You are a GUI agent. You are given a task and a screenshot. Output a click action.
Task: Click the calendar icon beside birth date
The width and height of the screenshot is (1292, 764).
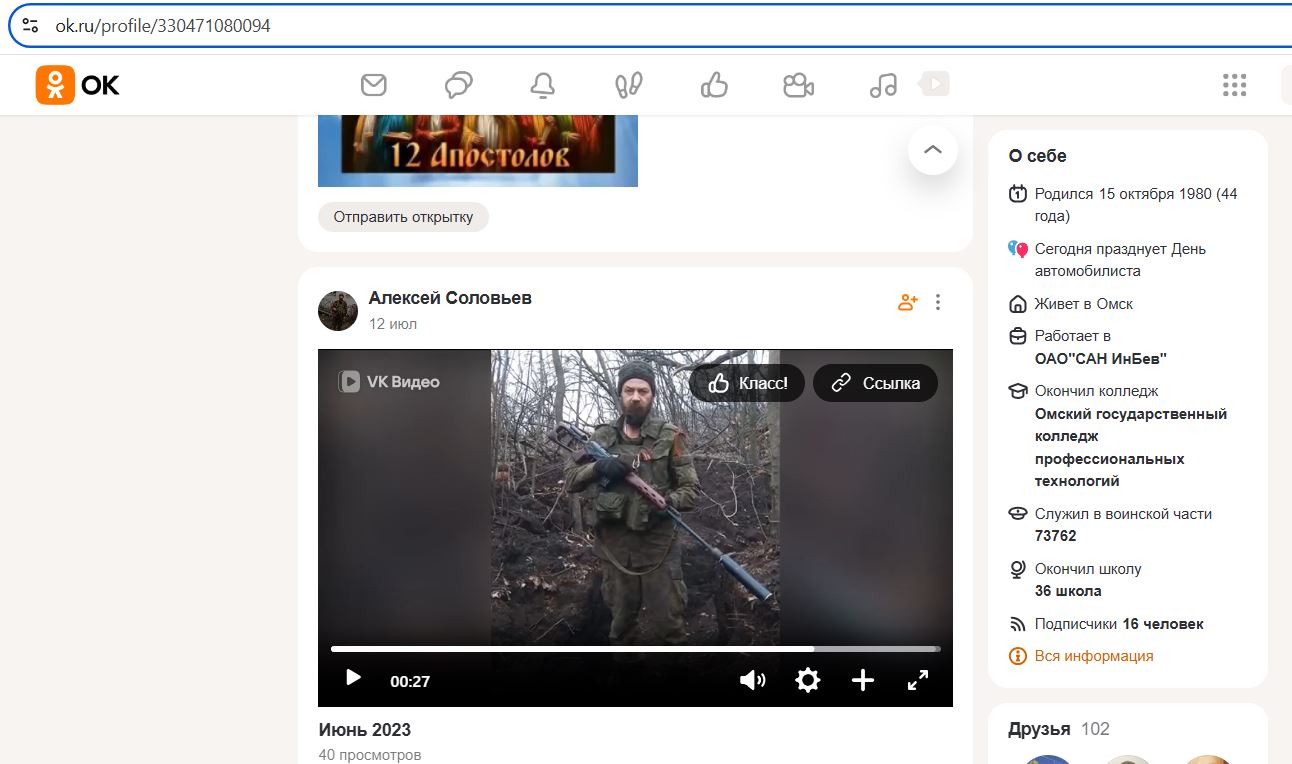[1018, 194]
